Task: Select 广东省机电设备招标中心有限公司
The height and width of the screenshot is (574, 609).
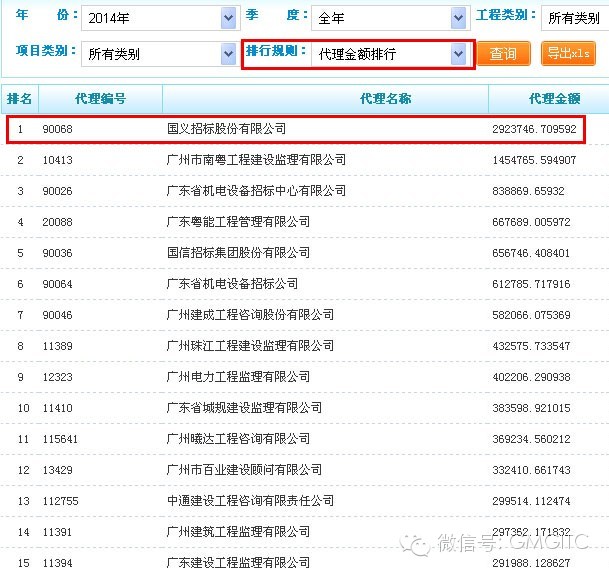Action: (256, 191)
